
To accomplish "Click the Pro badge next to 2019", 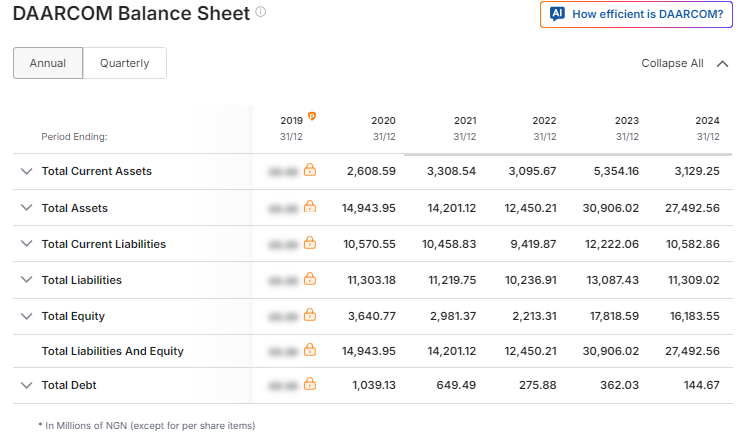I will [312, 116].
